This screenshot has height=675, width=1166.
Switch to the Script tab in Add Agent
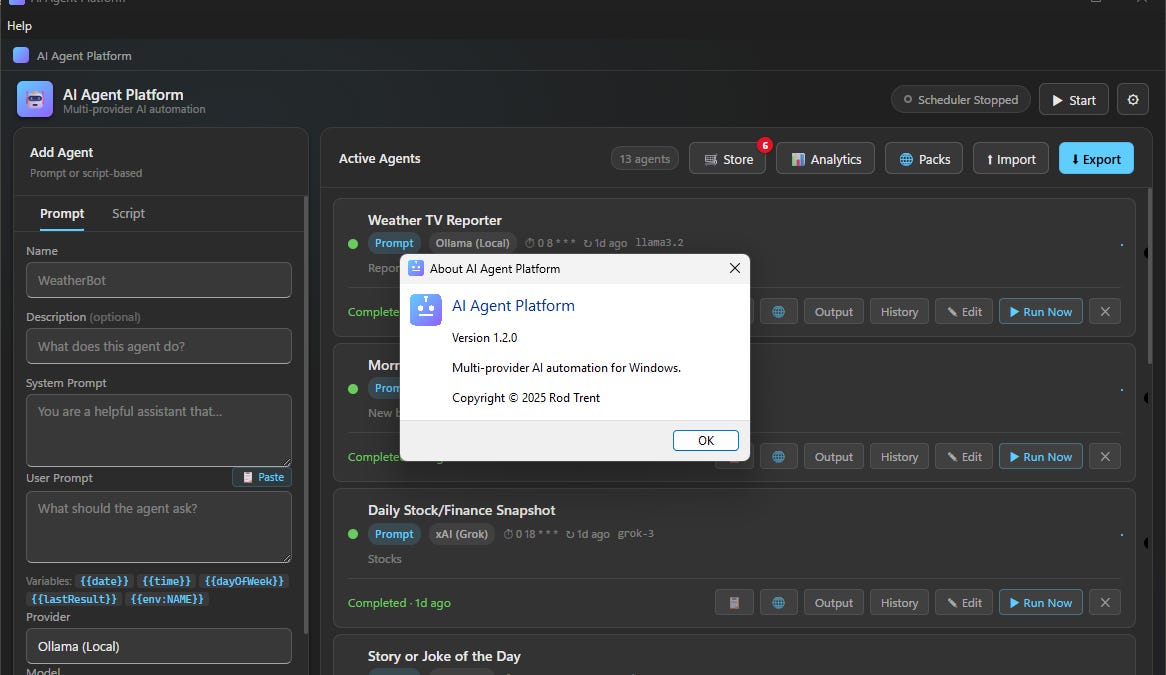128,213
